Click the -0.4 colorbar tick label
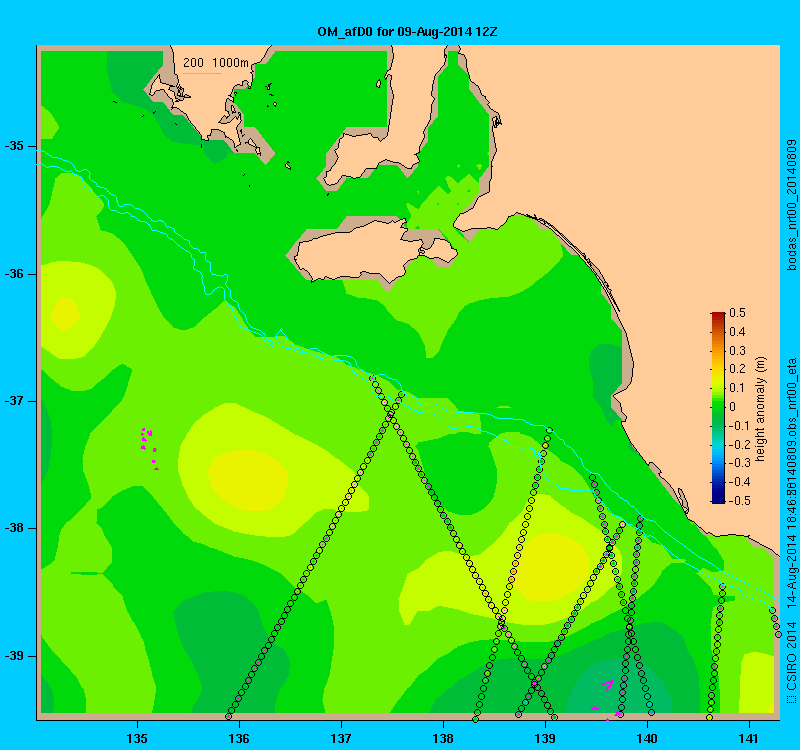The width and height of the screenshot is (800, 750). [x=738, y=482]
